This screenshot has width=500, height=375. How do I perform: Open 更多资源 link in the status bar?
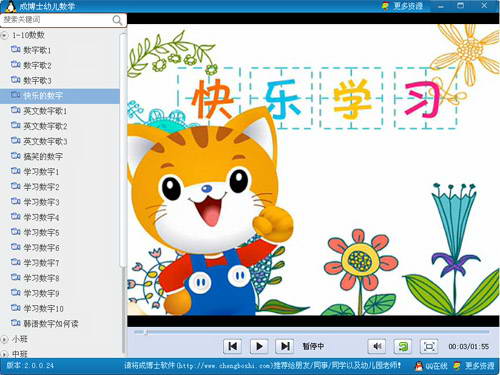(474, 366)
